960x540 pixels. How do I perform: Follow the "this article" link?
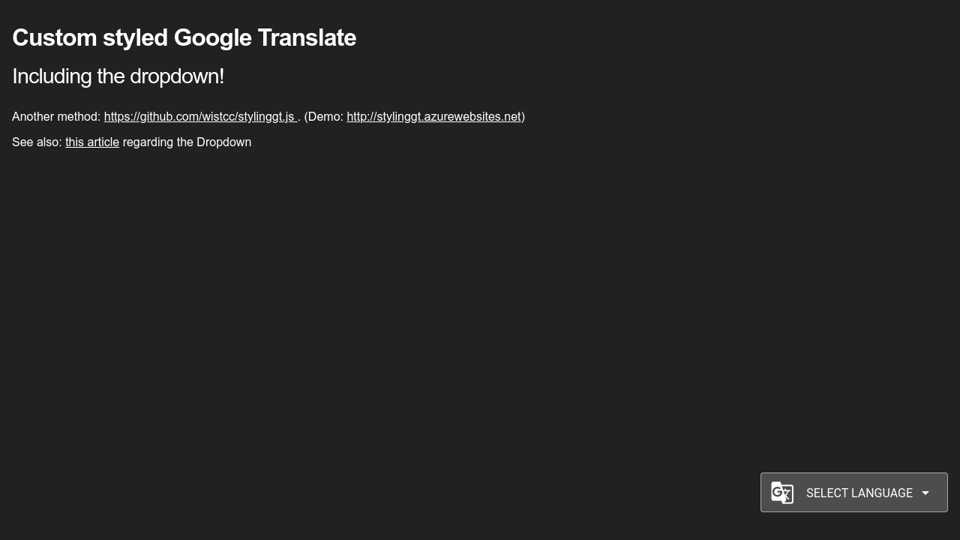[x=92, y=142]
